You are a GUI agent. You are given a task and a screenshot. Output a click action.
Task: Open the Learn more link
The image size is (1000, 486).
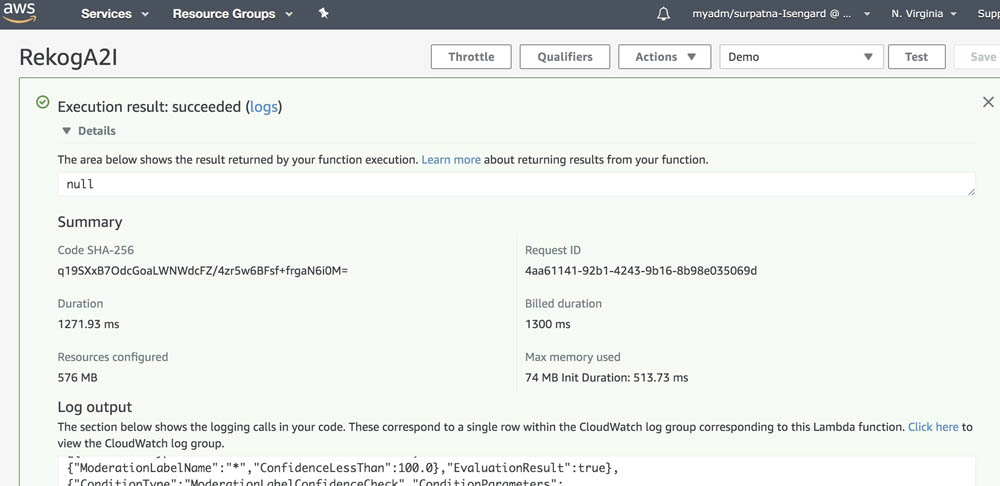451,159
